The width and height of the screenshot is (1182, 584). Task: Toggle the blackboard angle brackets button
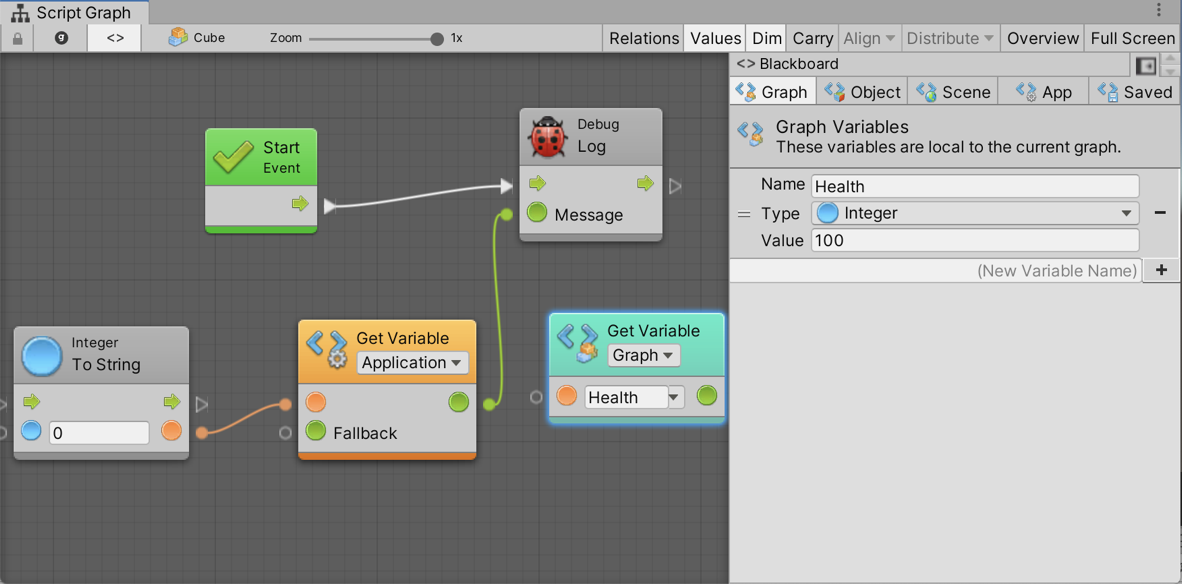[115, 38]
